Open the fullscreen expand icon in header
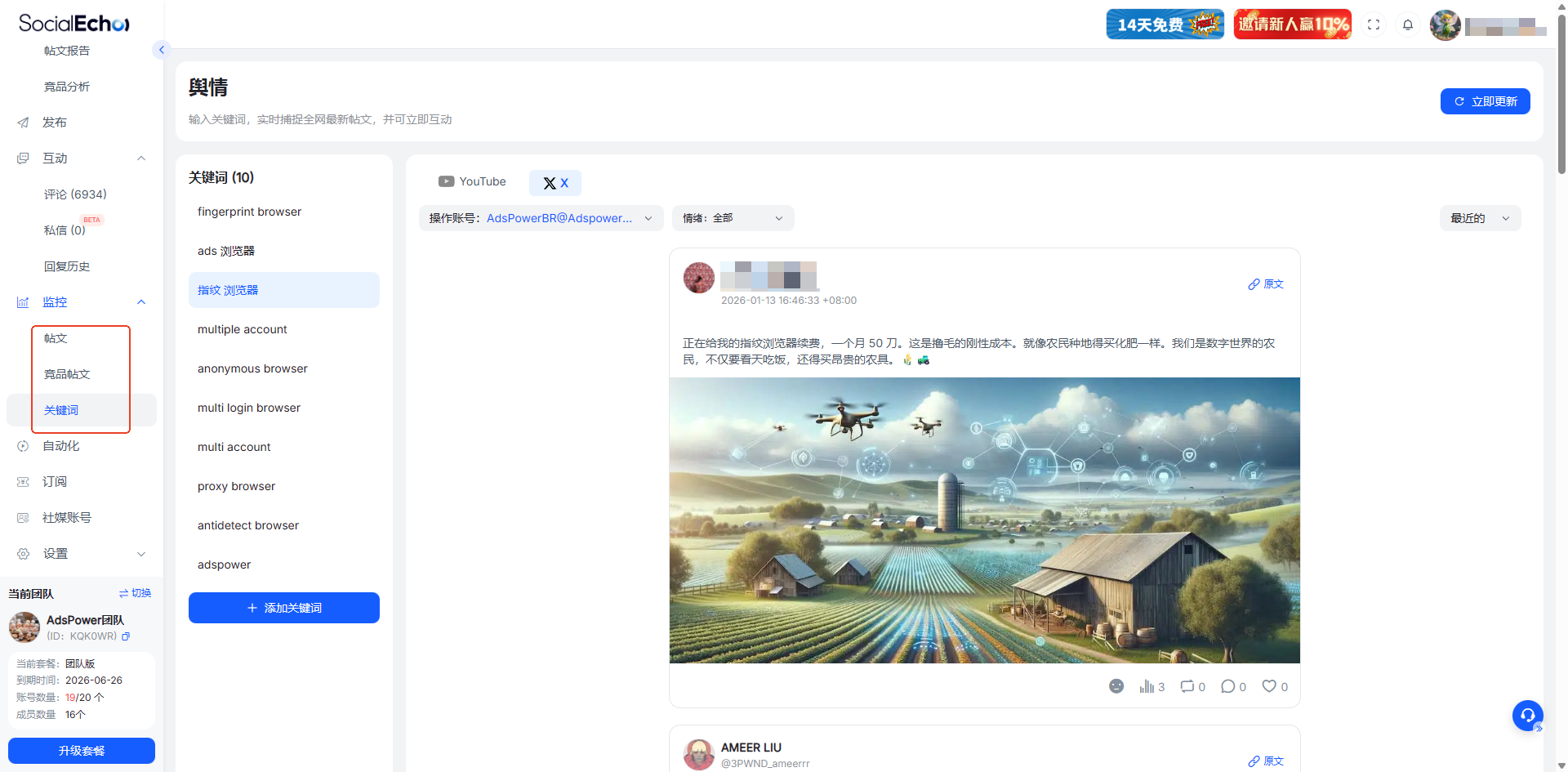This screenshot has width=1568, height=772. (x=1374, y=25)
